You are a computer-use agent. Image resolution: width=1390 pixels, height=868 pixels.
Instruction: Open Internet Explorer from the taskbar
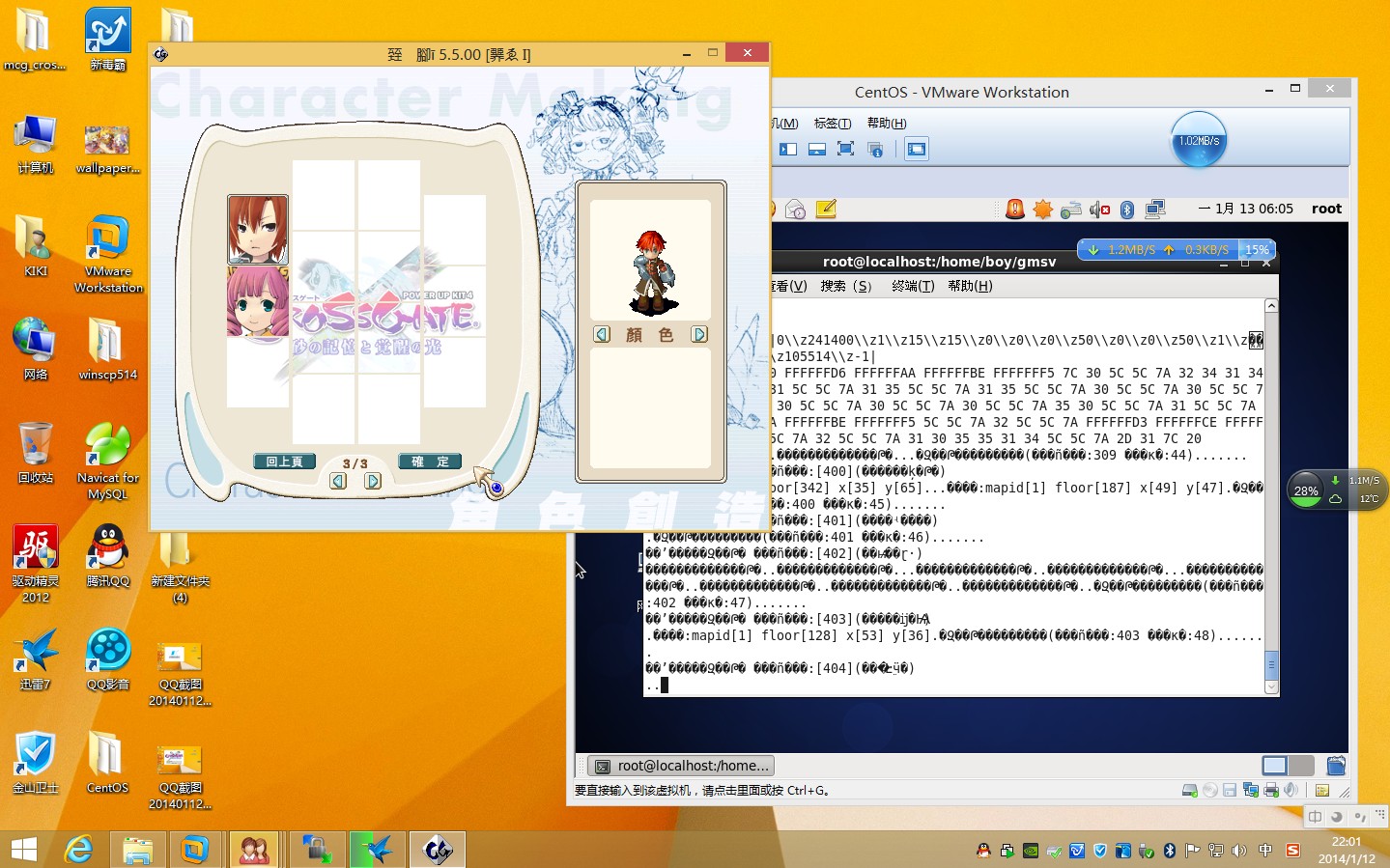[x=78, y=850]
